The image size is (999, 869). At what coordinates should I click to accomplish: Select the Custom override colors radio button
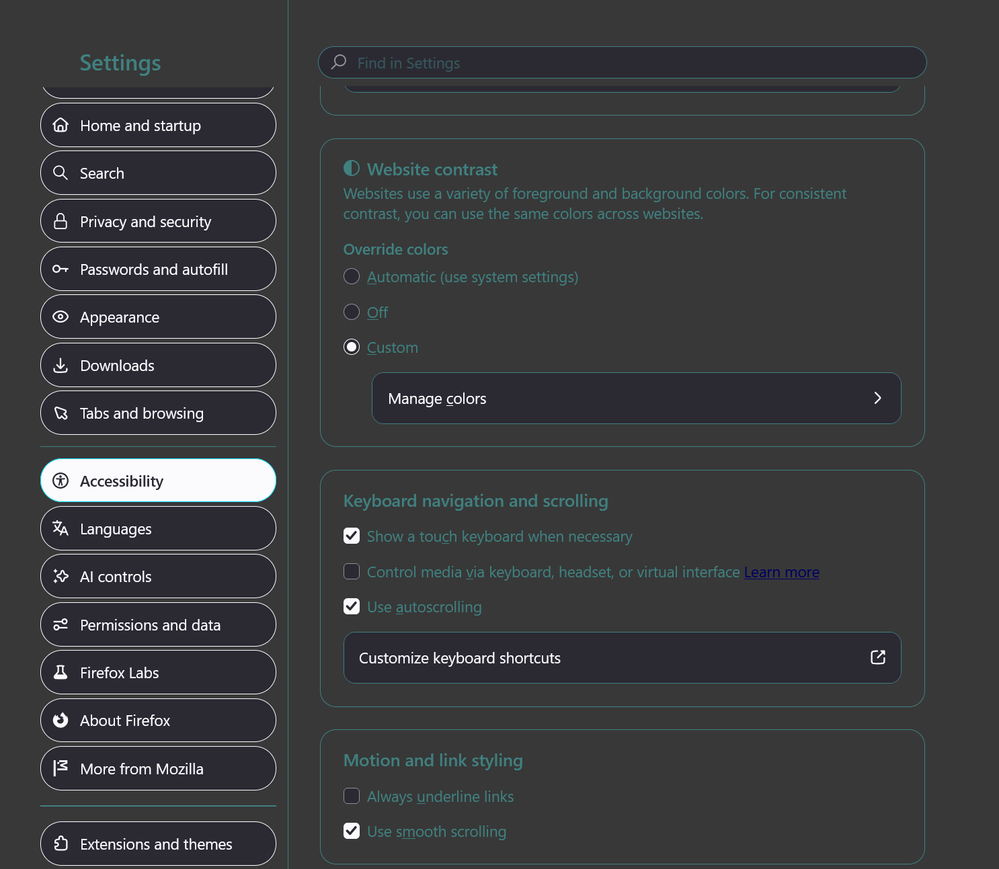(x=352, y=347)
